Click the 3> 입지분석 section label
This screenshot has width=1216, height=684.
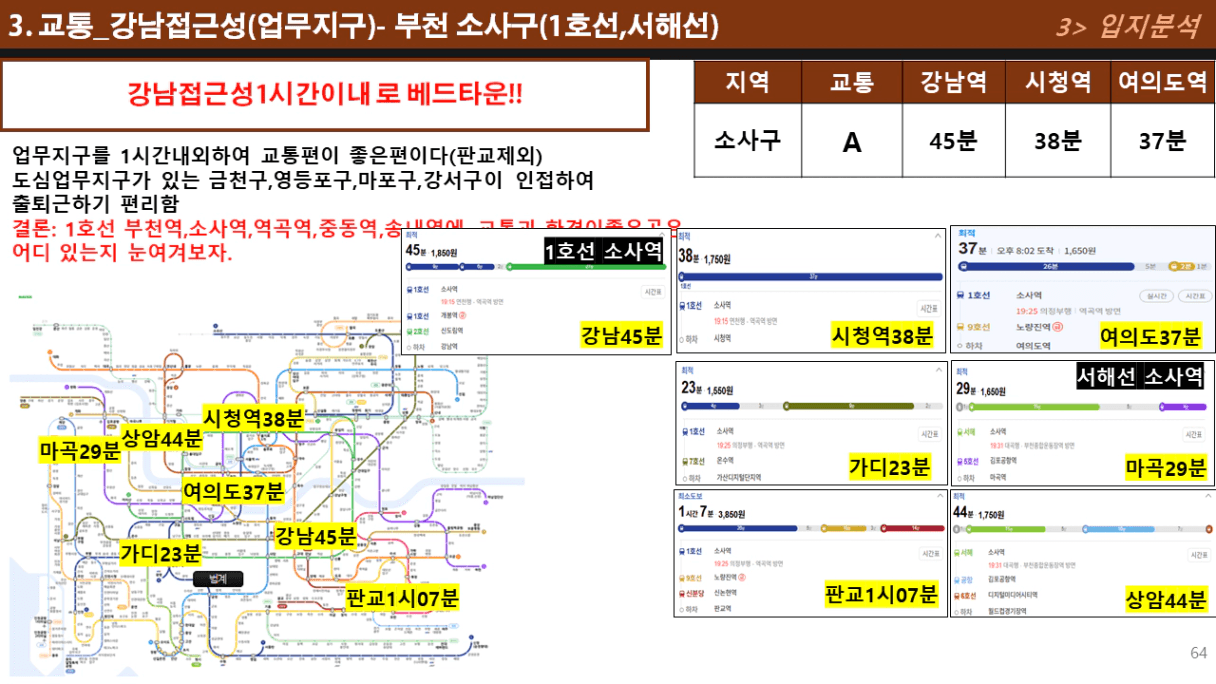click(x=1127, y=26)
